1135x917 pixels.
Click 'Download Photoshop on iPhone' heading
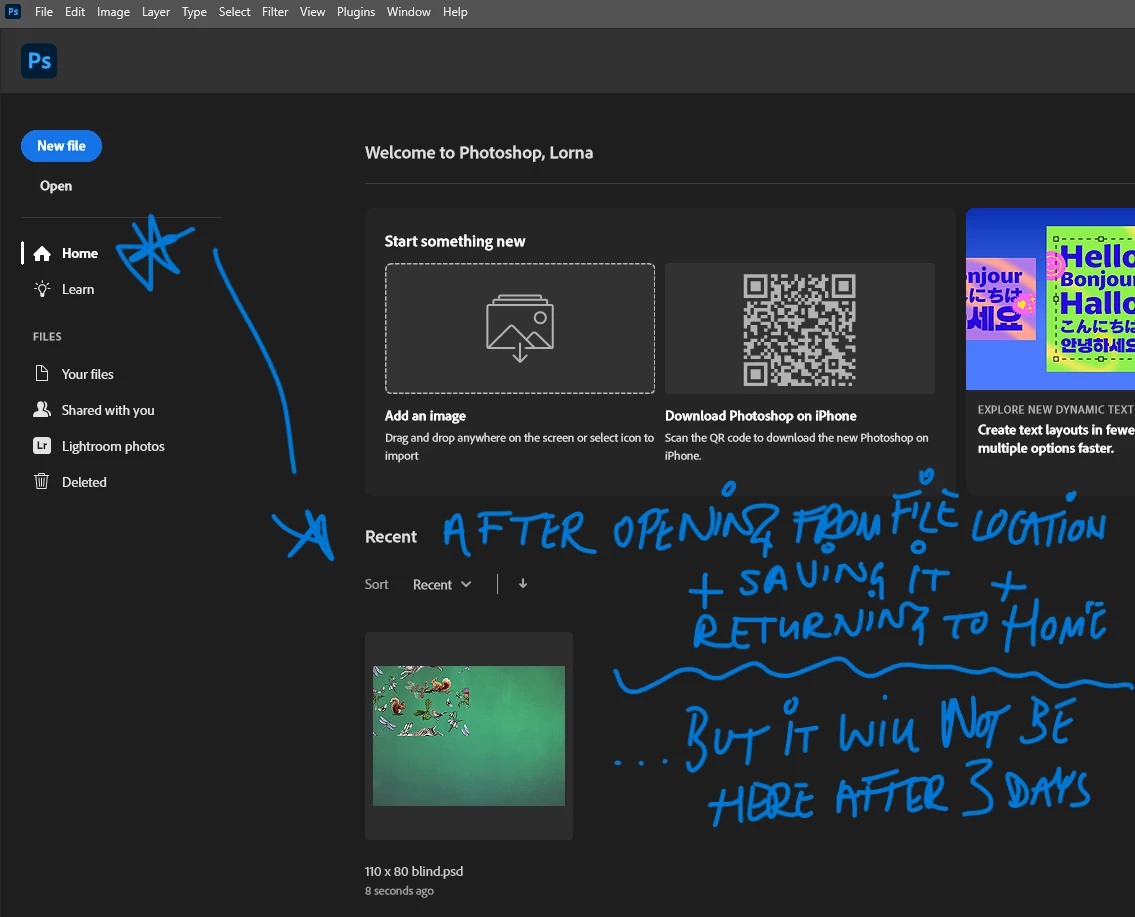(x=761, y=415)
